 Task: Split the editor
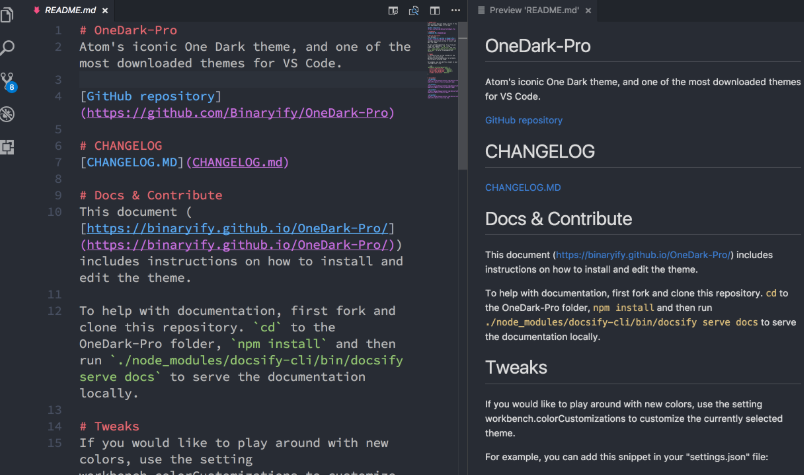[x=435, y=10]
